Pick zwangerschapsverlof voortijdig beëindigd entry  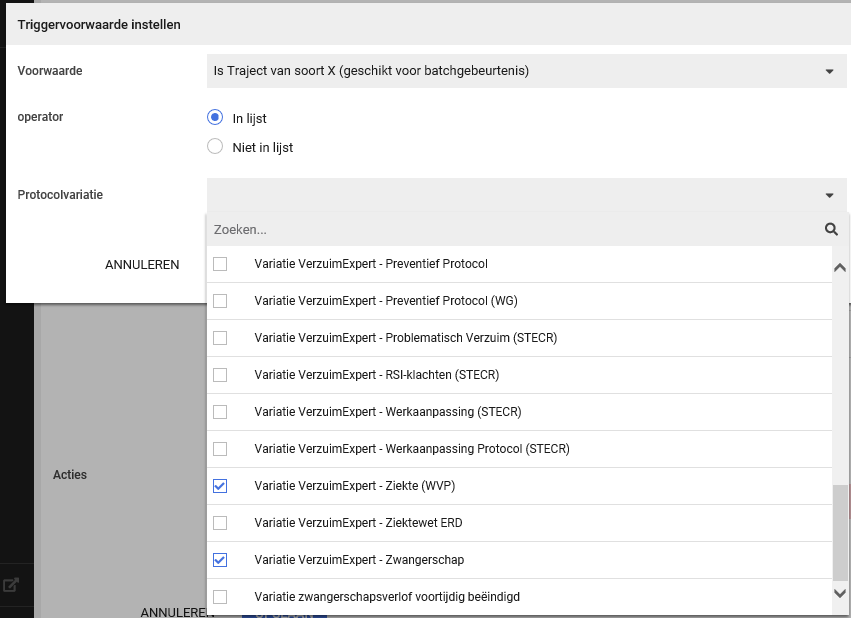(x=387, y=597)
